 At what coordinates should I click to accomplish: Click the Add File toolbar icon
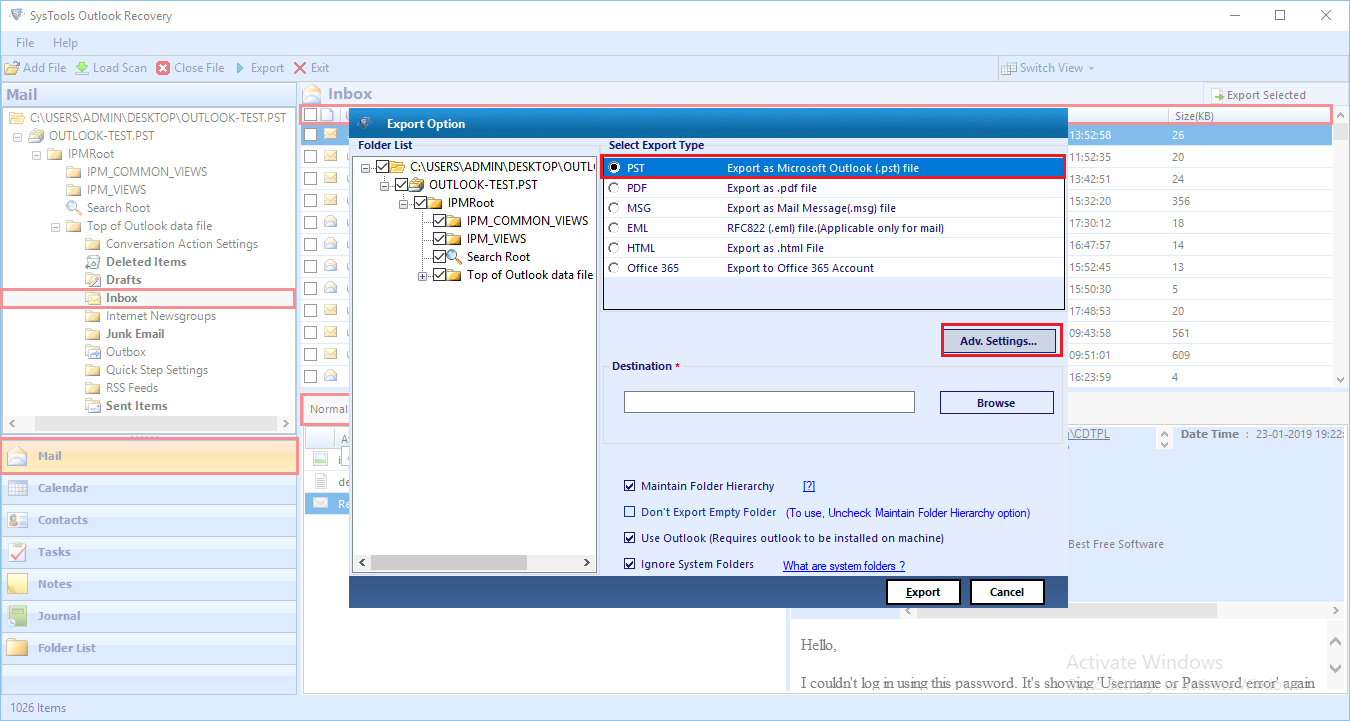click(x=12, y=68)
